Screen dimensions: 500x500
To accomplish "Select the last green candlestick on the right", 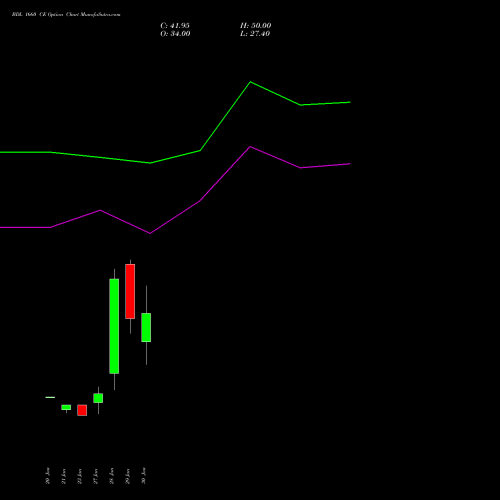I will 146,327.
